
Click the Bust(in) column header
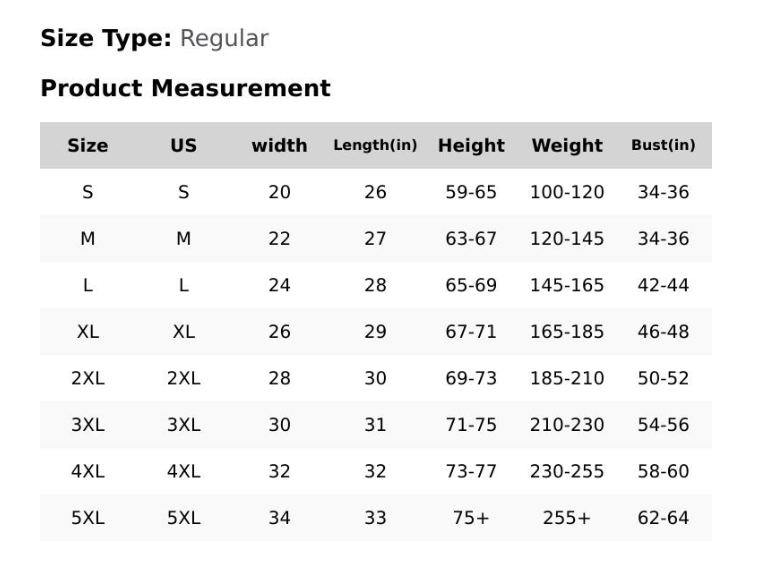(x=663, y=145)
